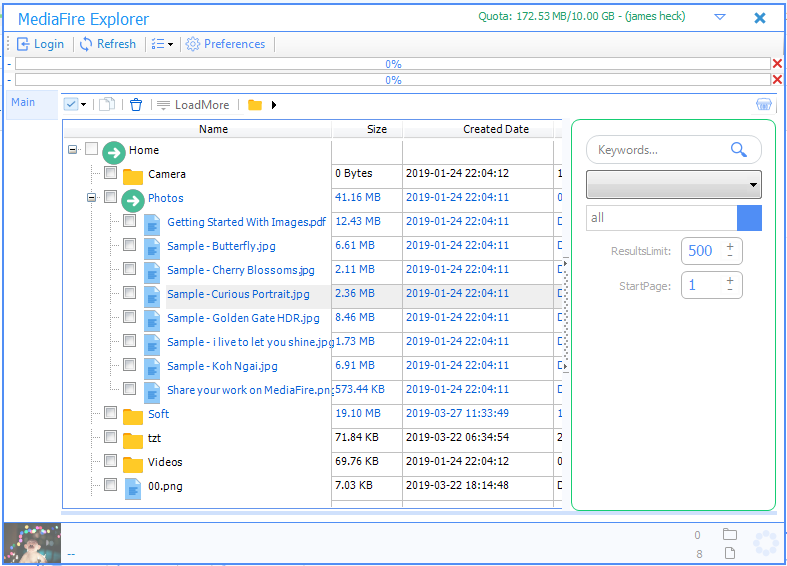Tick Sample - Butterfly.jpg checkbox

click(x=129, y=244)
